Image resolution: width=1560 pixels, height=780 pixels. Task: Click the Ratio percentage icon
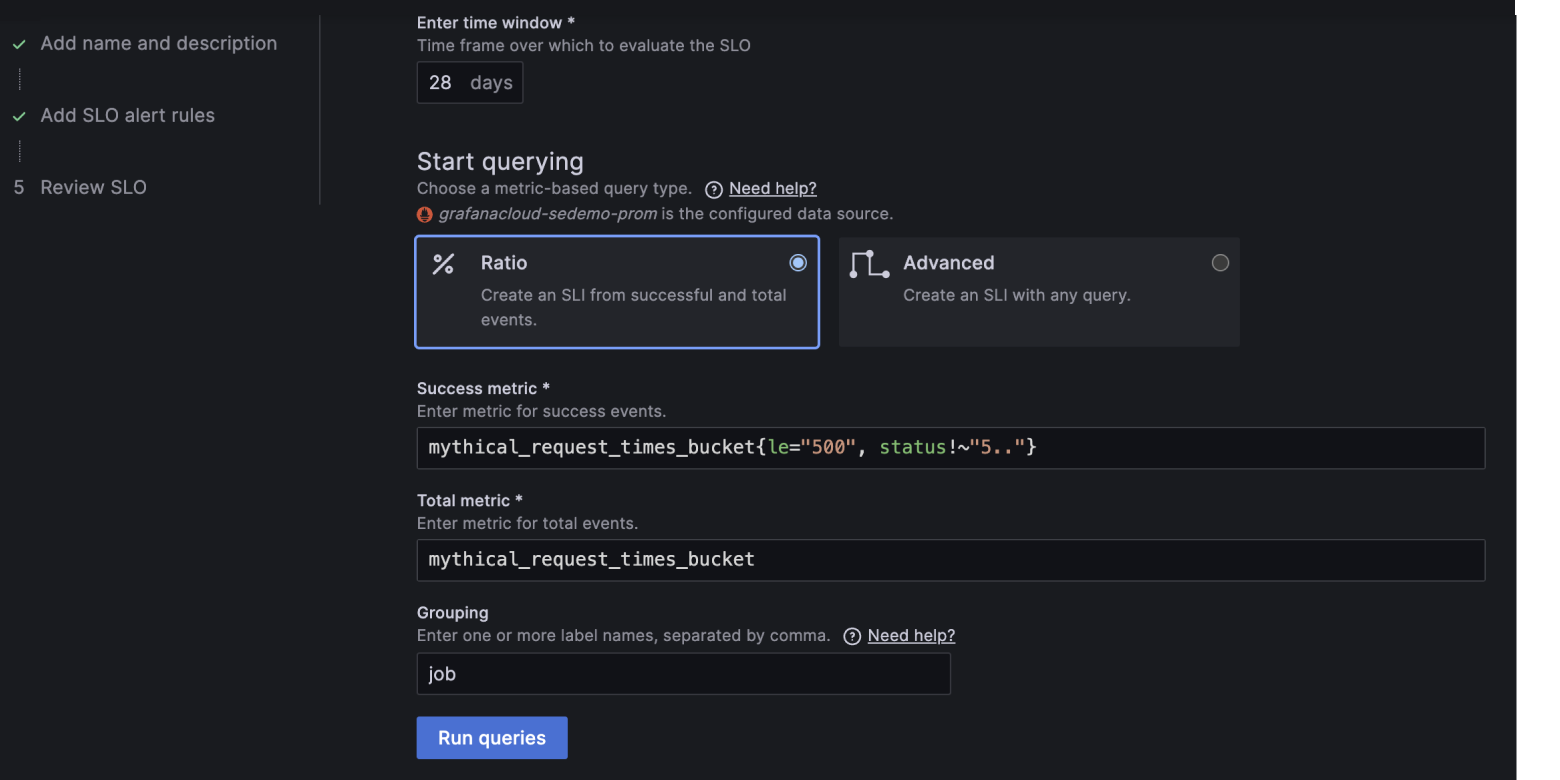[x=444, y=263]
